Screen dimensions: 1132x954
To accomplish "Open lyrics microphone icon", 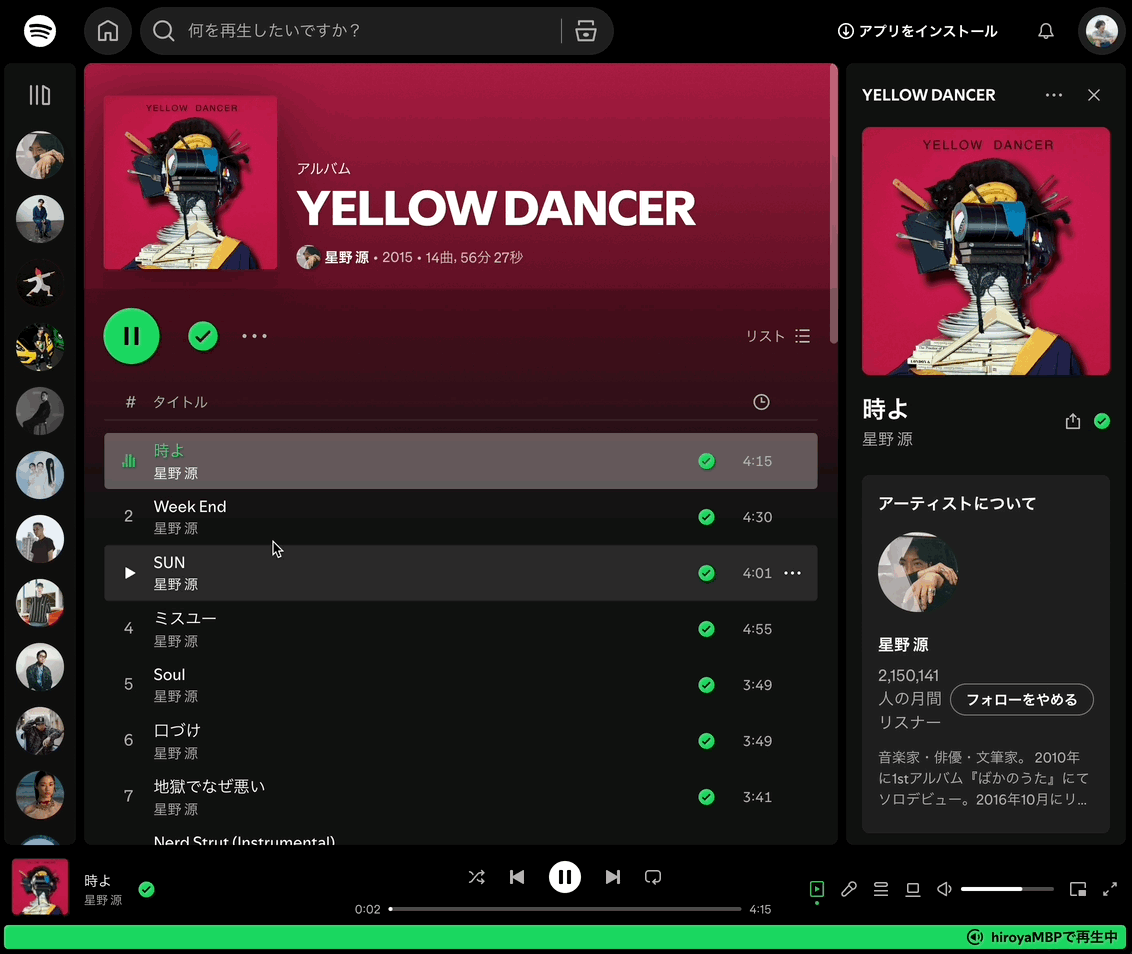I will tap(848, 889).
